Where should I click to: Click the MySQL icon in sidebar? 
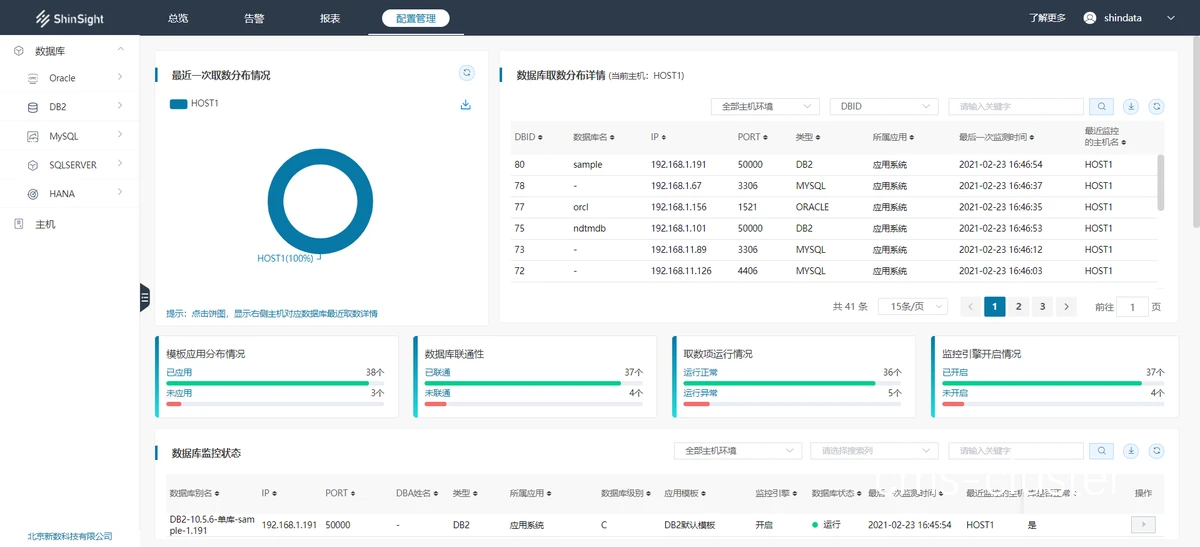[x=33, y=136]
